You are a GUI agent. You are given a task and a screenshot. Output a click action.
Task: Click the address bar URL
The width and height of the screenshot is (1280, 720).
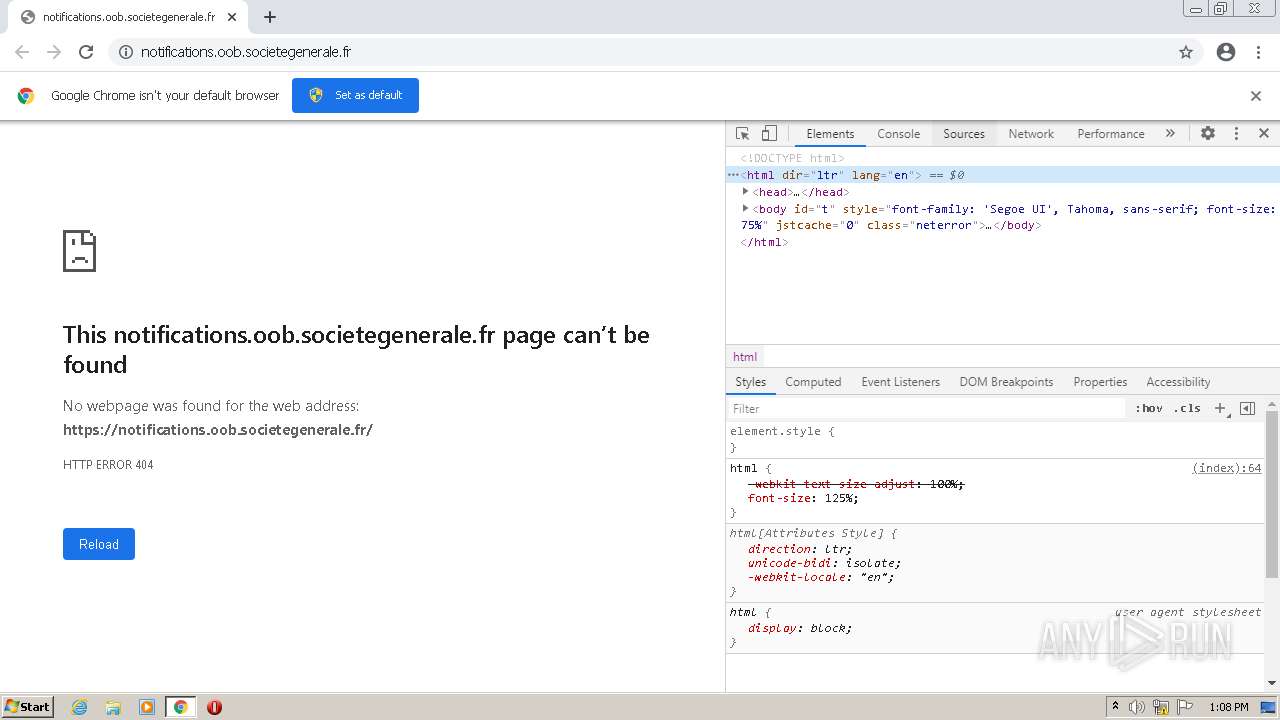click(x=246, y=52)
